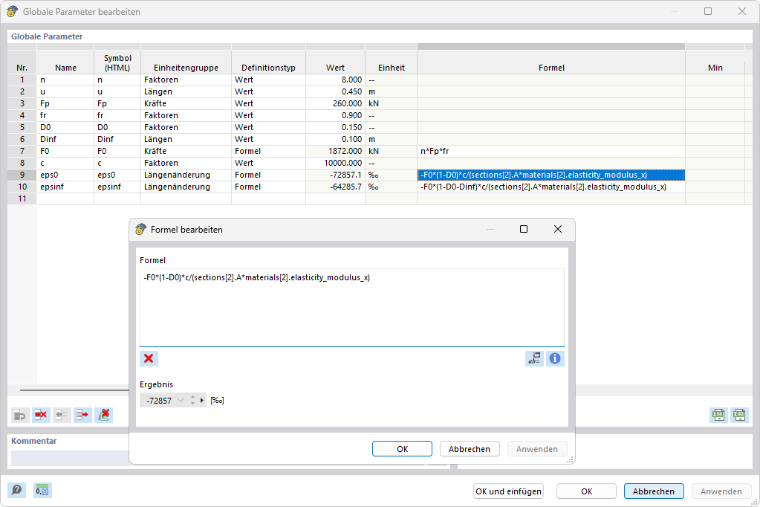Click the Ergebnis spinner arrows
The image size is (760, 507).
click(x=192, y=400)
